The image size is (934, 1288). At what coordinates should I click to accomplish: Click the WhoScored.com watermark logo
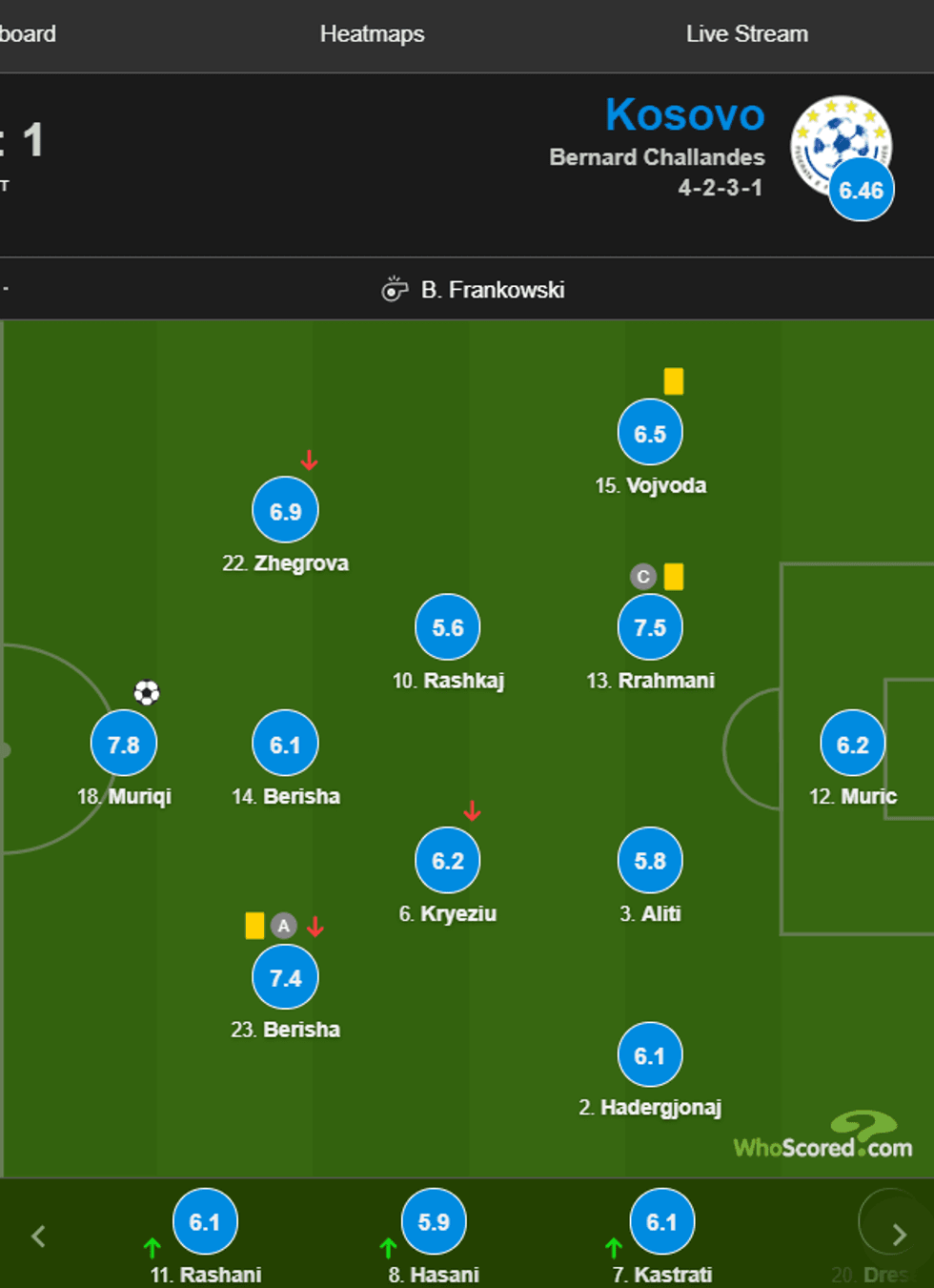click(822, 1137)
